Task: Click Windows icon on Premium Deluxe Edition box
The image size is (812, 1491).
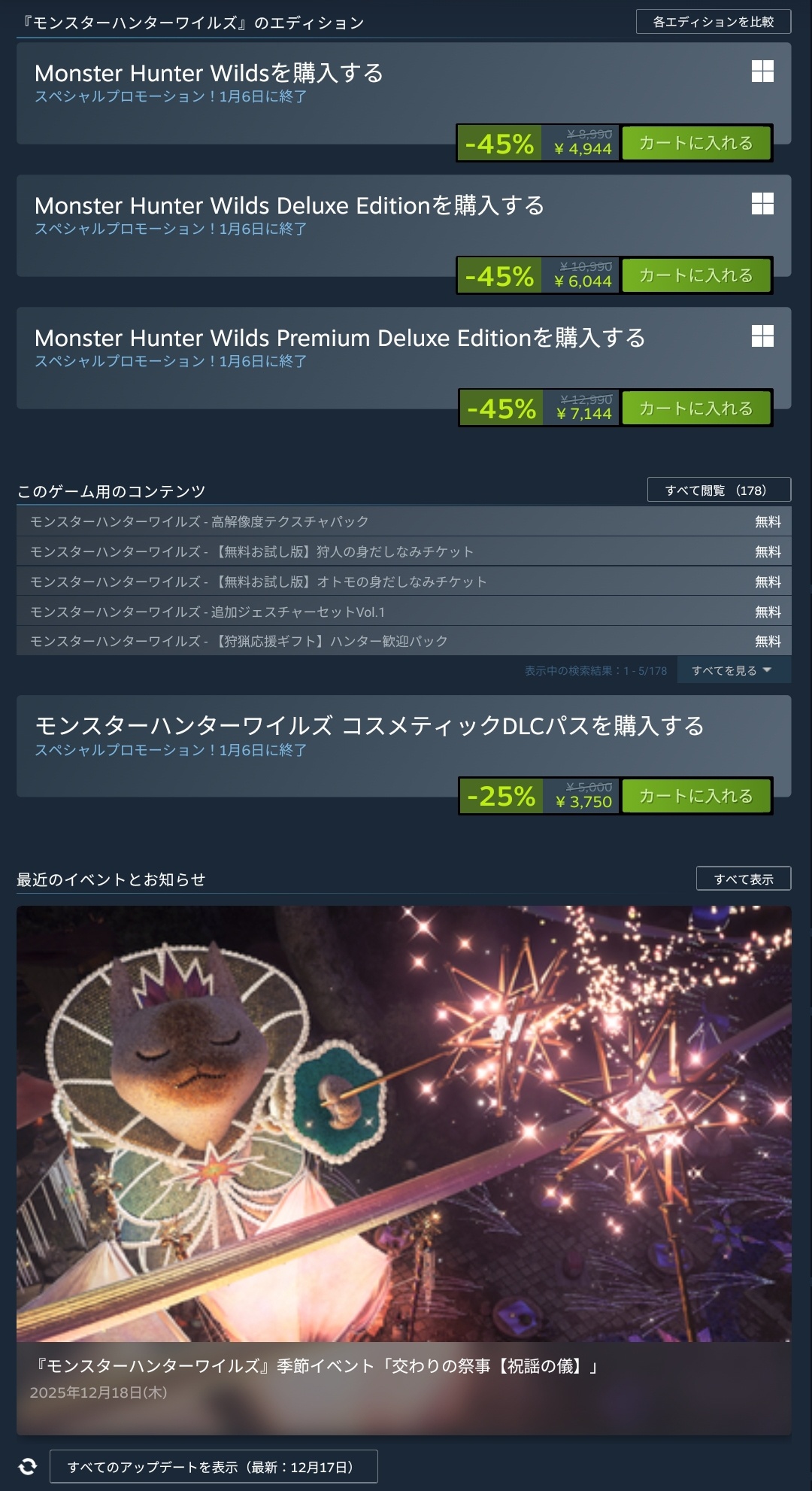Action: click(762, 336)
